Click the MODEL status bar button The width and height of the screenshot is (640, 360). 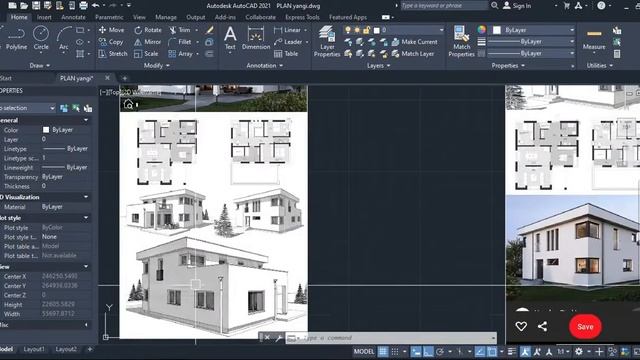(x=364, y=351)
